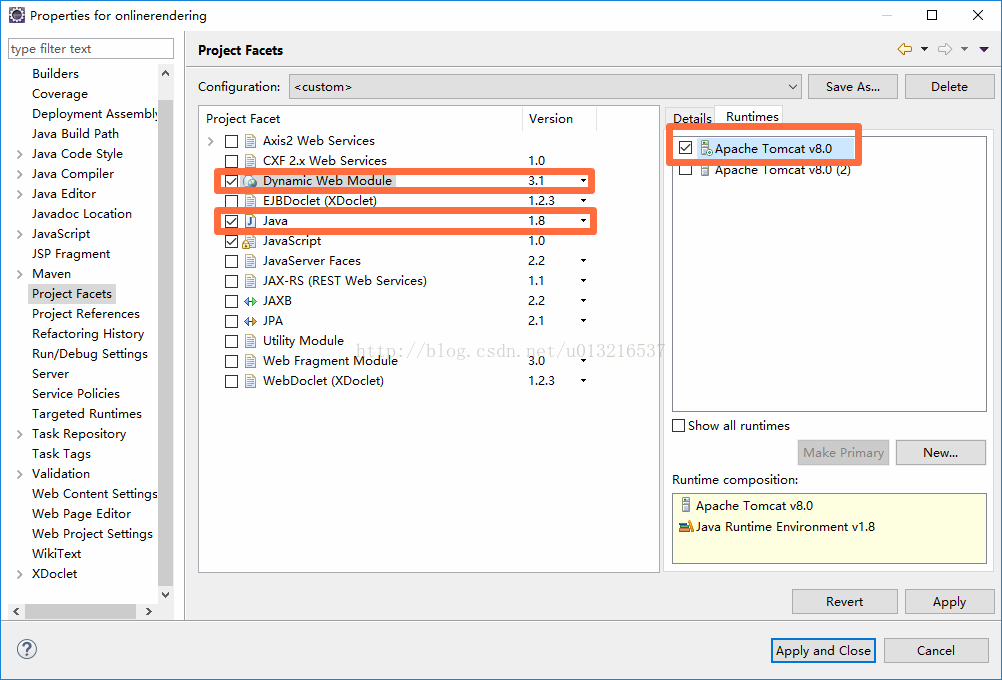Switch to the Details tab
Image resolution: width=1002 pixels, height=680 pixels.
692,118
